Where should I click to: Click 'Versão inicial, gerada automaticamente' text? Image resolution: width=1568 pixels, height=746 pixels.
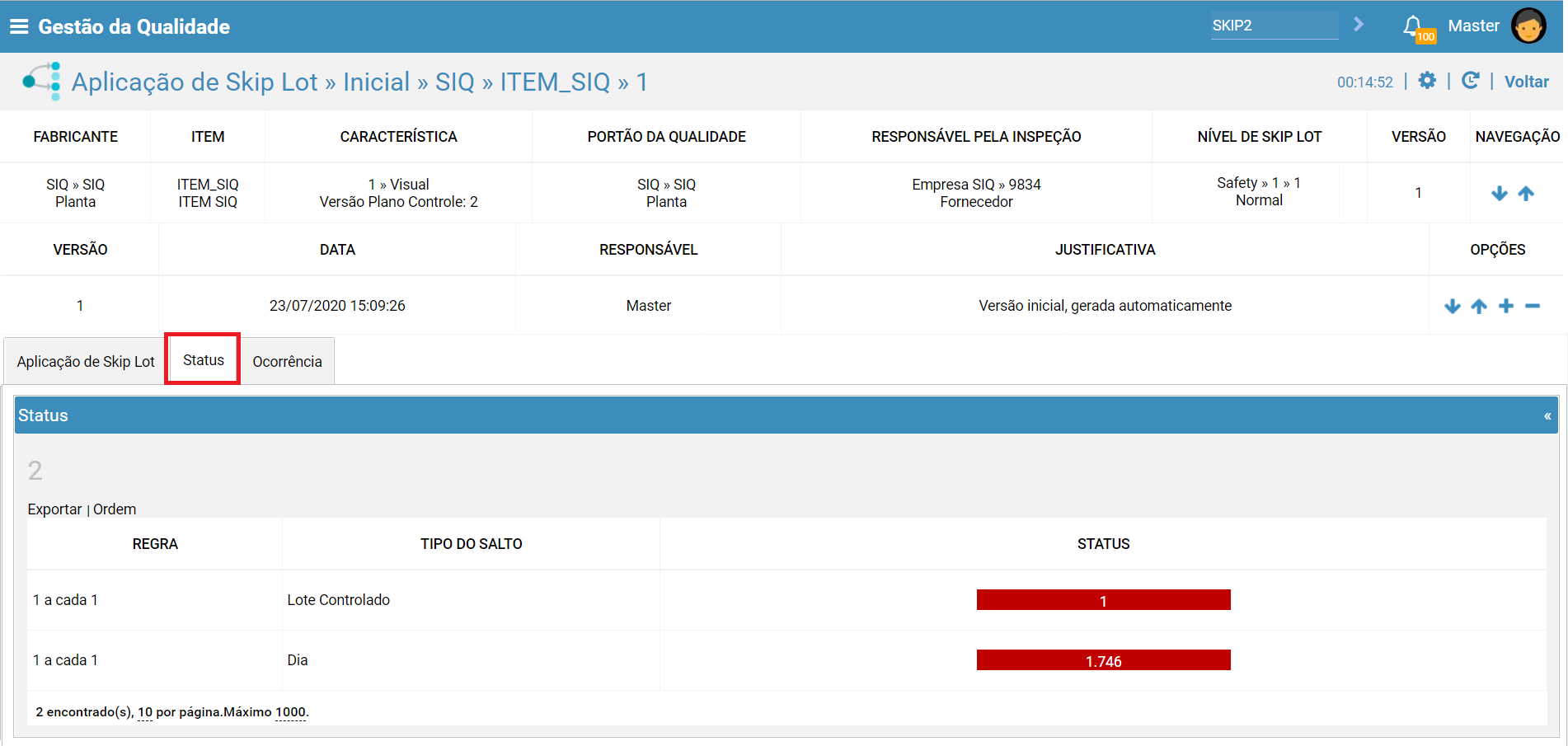(1105, 306)
